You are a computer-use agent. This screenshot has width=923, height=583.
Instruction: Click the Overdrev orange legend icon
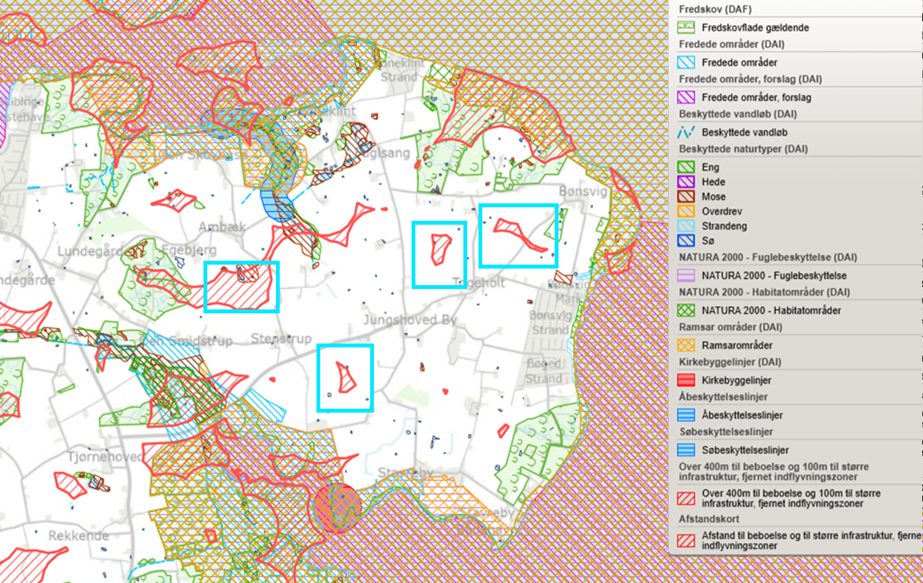(x=686, y=211)
